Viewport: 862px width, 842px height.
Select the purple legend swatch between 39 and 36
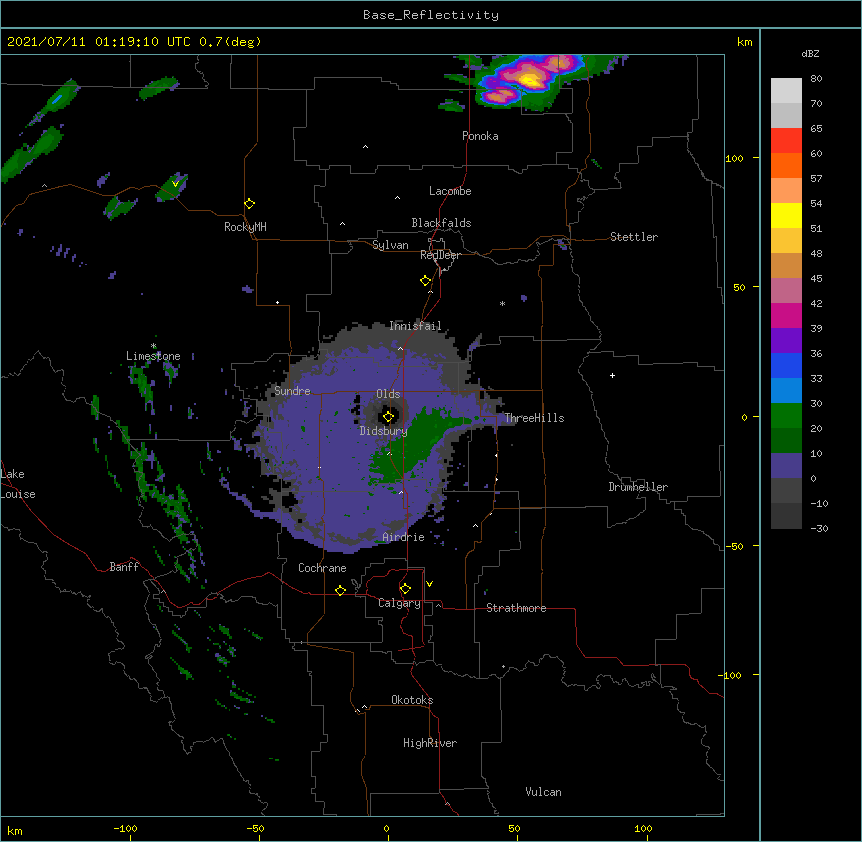click(x=786, y=340)
